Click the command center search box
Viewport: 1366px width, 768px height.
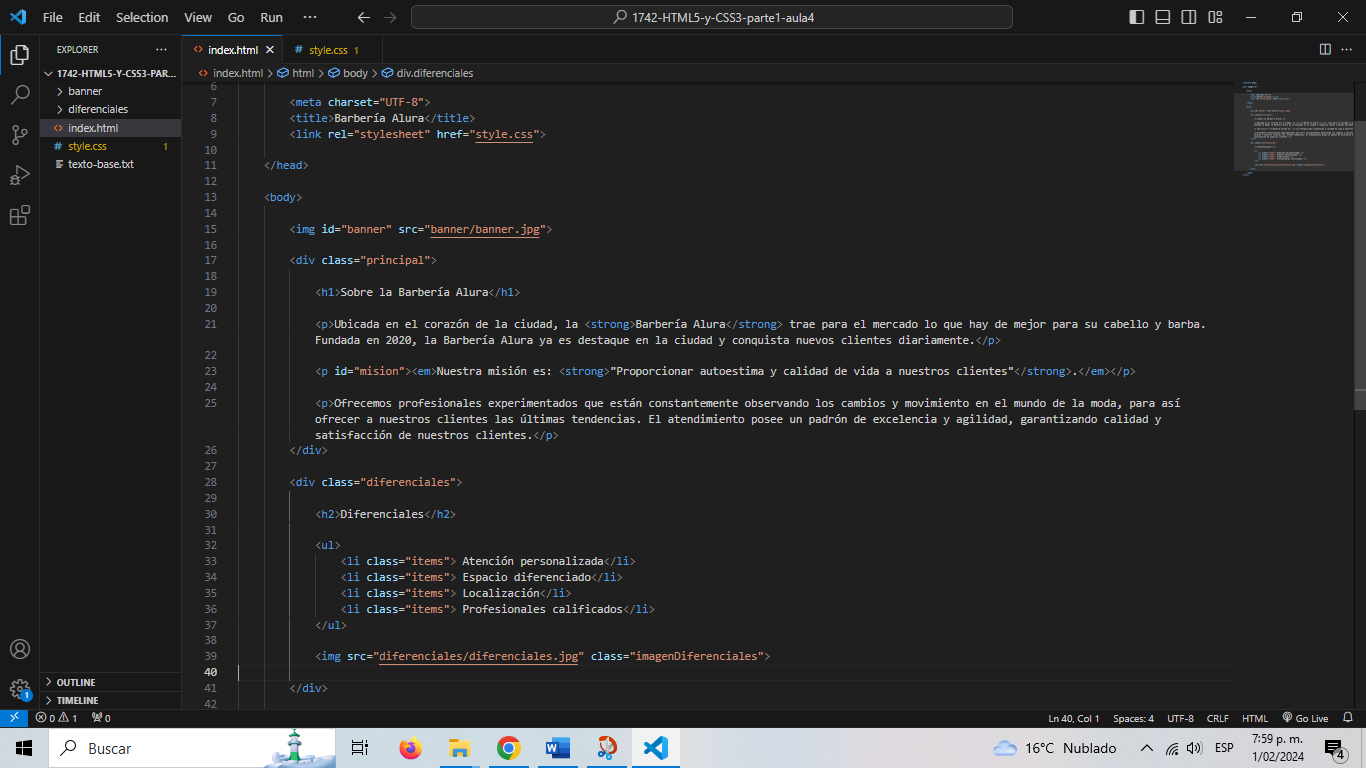click(712, 17)
